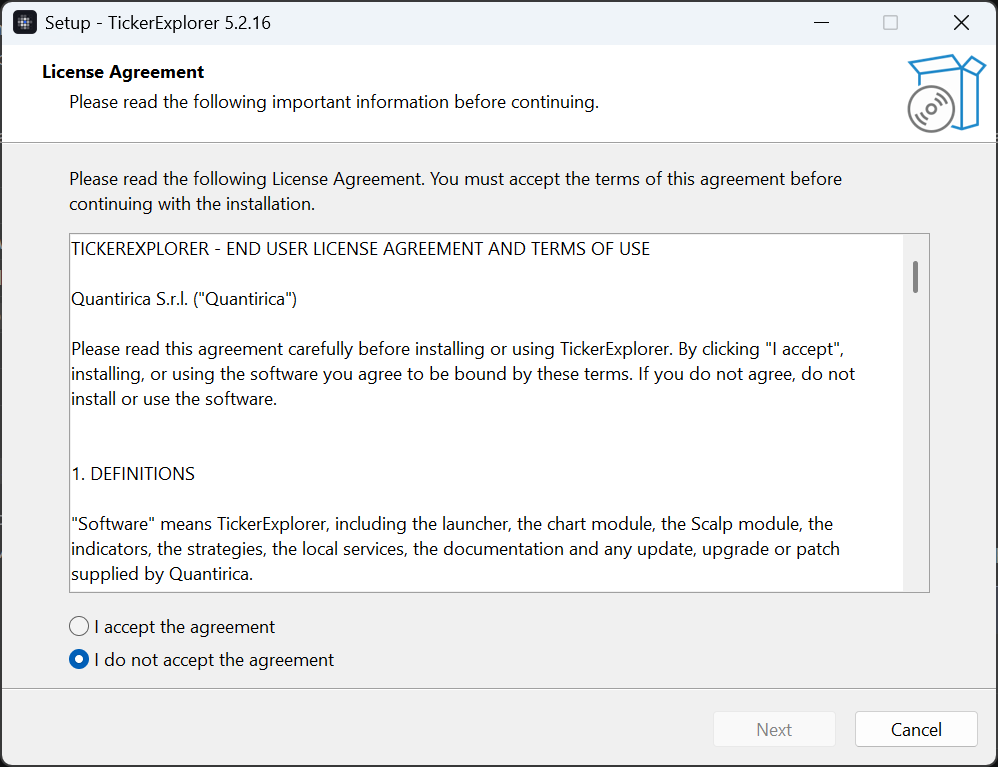998x767 pixels.
Task: Click the "TICKEREXPLORER - END USER LICENSE AGREEMENT" title
Action: tap(361, 249)
